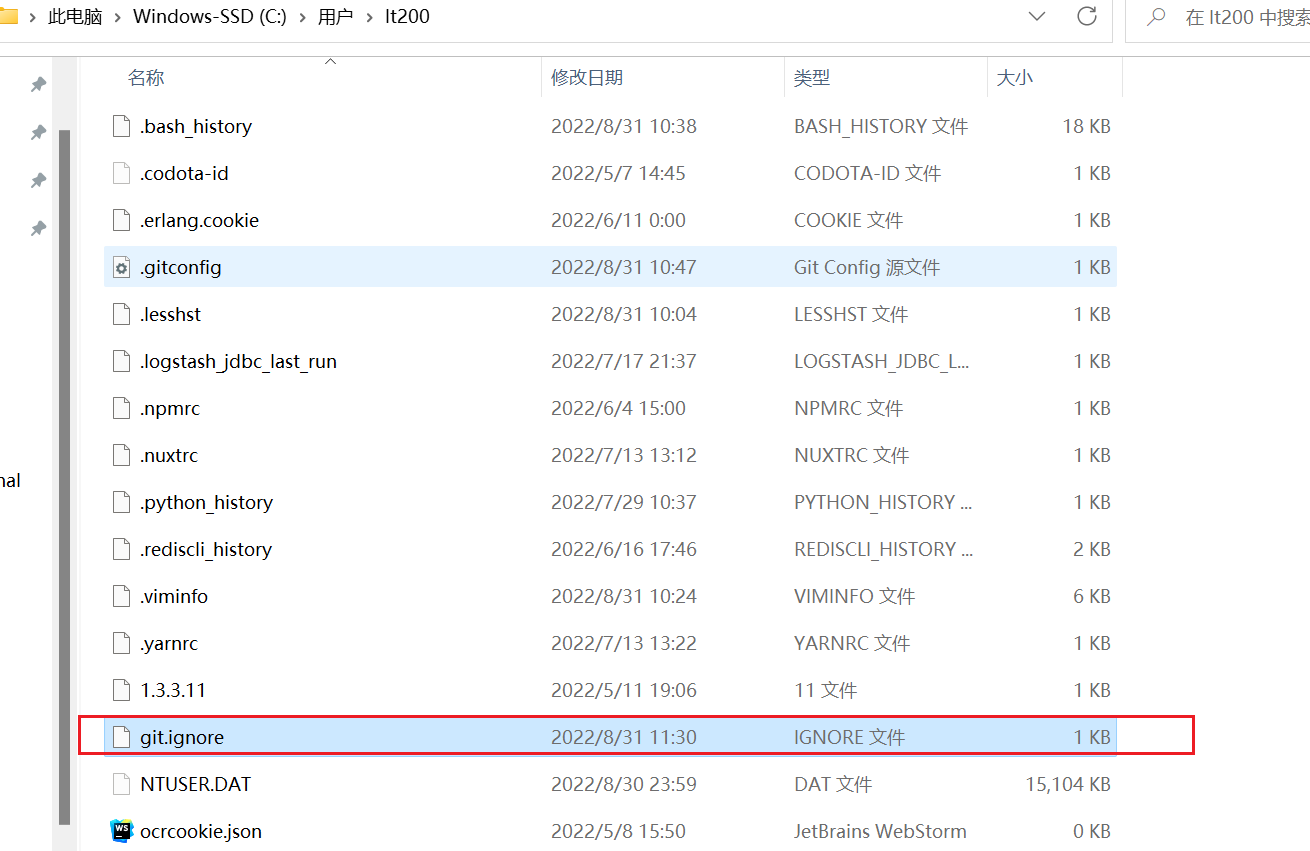1310x851 pixels.
Task: Click the .logstash_jdbc_last_run file icon
Action: click(121, 361)
